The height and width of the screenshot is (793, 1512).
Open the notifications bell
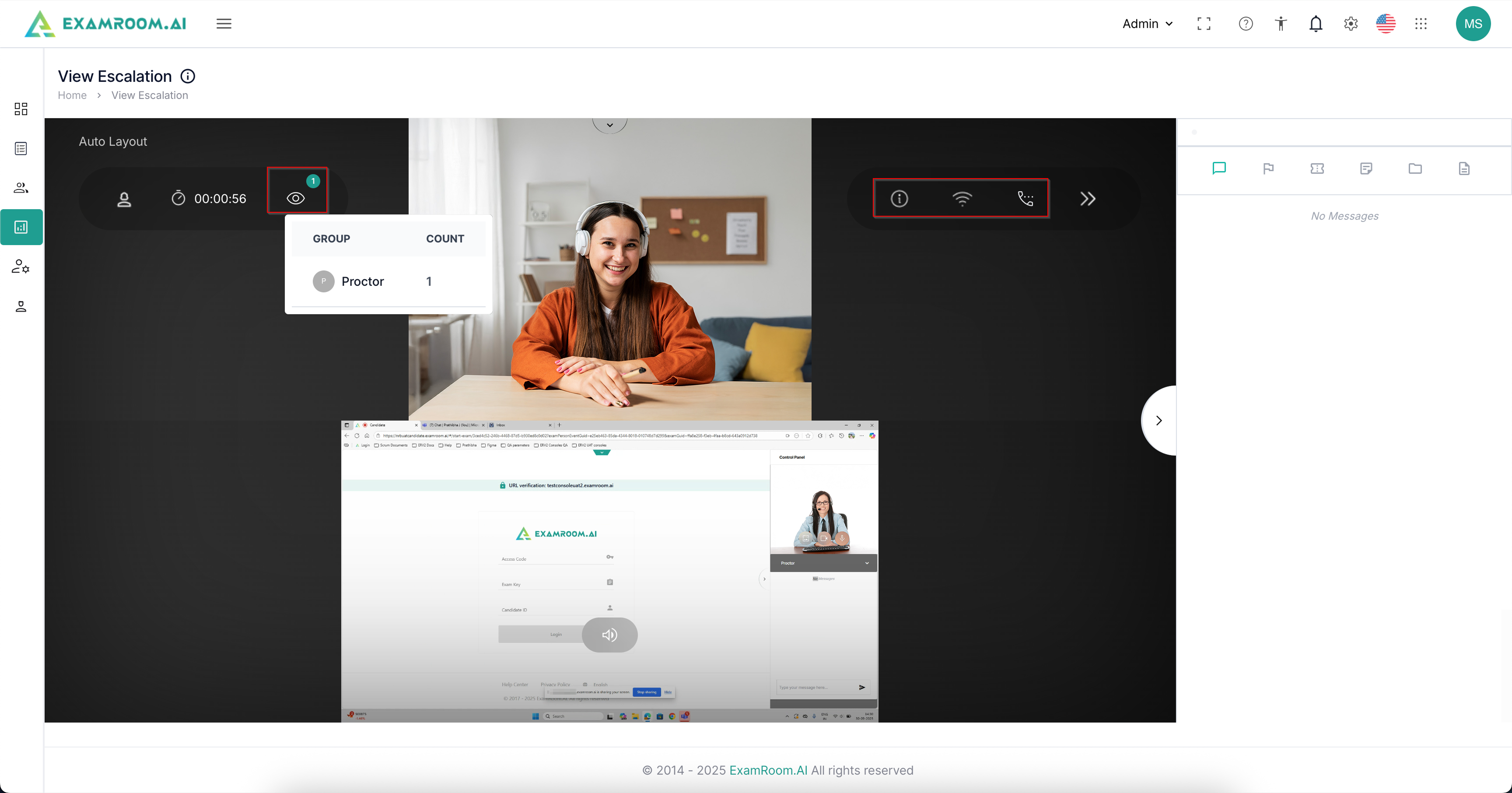1316,24
